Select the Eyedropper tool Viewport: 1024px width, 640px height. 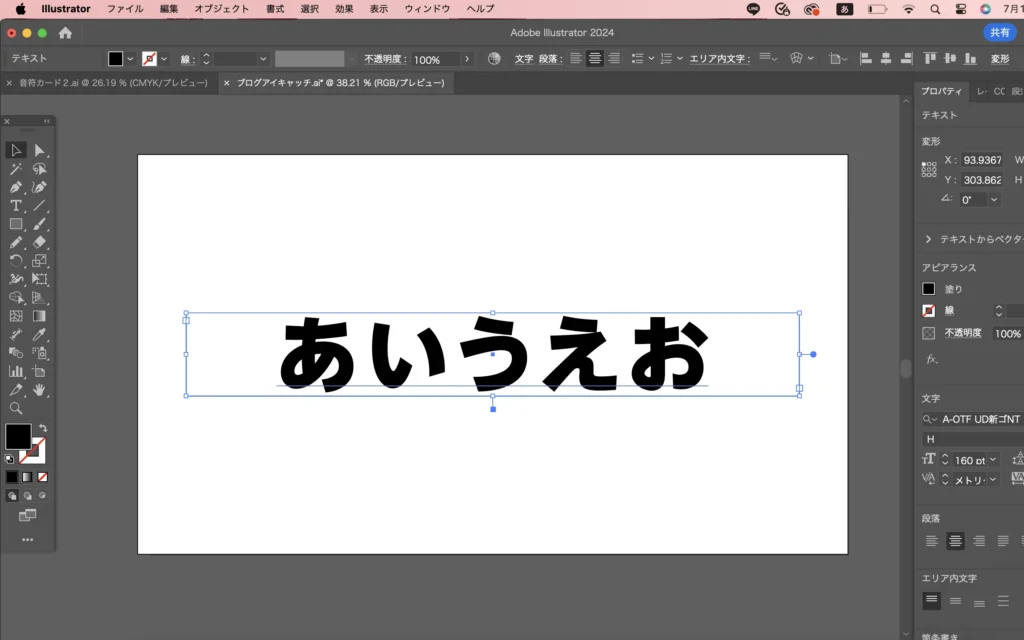(x=40, y=334)
